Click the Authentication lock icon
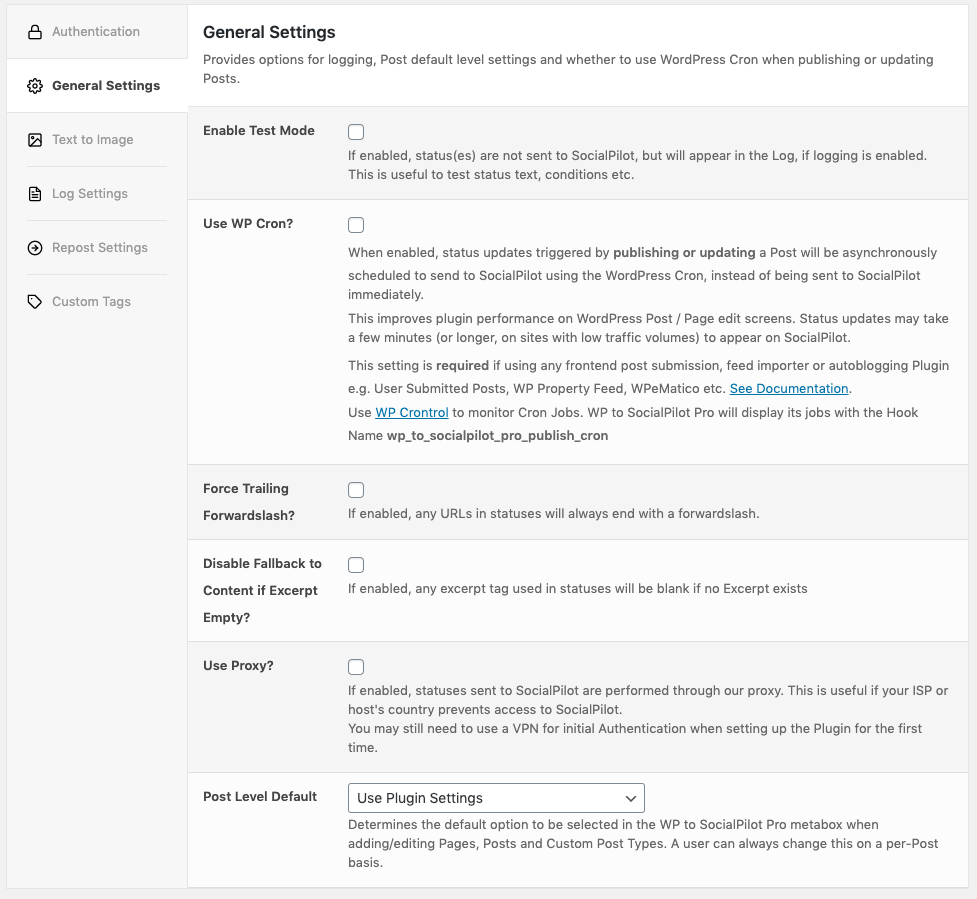The image size is (977, 899). (35, 32)
